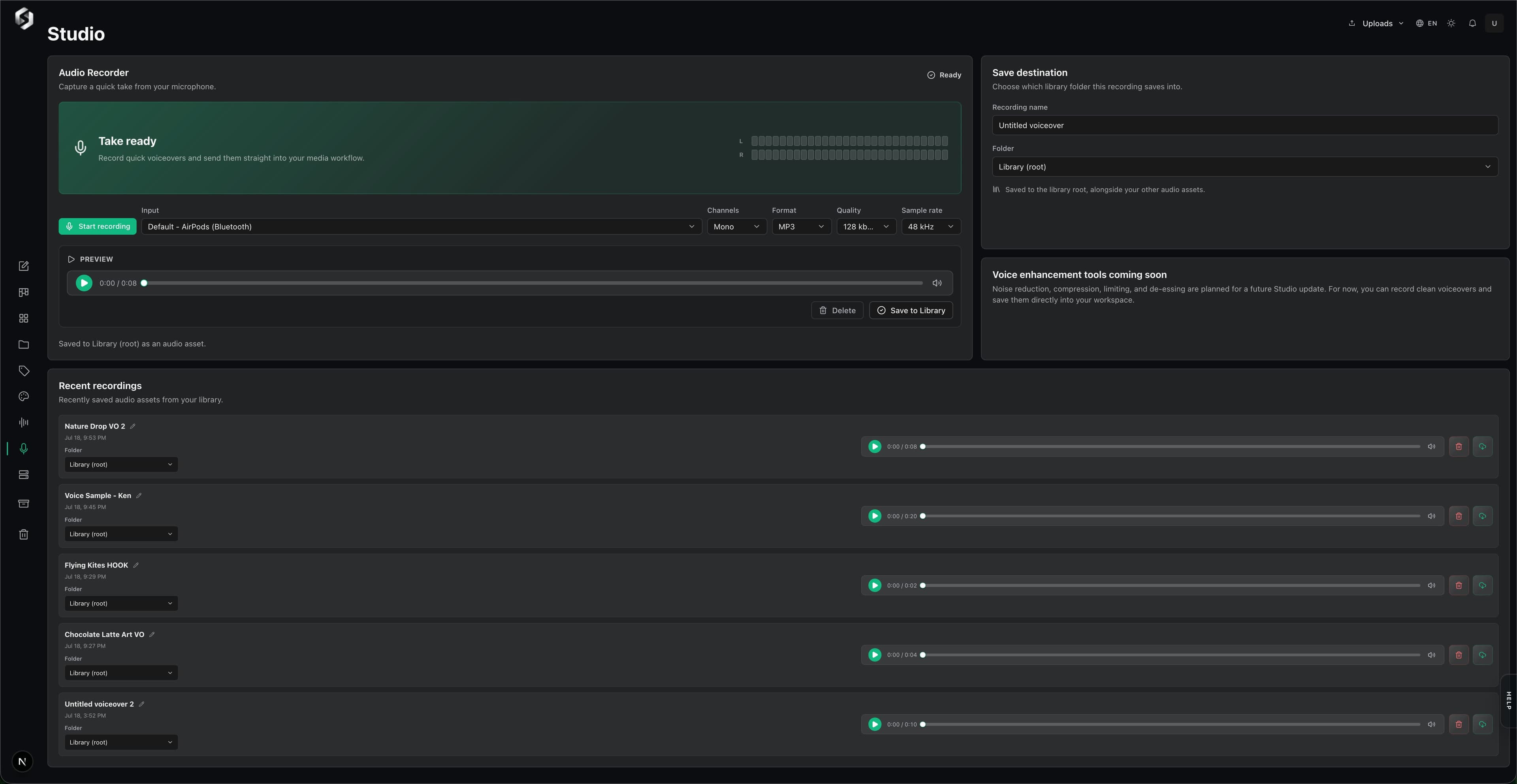
Task: Open the audio waveform sidebar icon
Action: [24, 423]
